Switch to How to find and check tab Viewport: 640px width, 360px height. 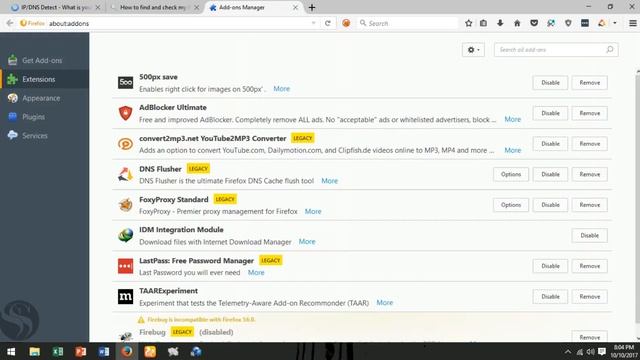pyautogui.click(x=153, y=7)
